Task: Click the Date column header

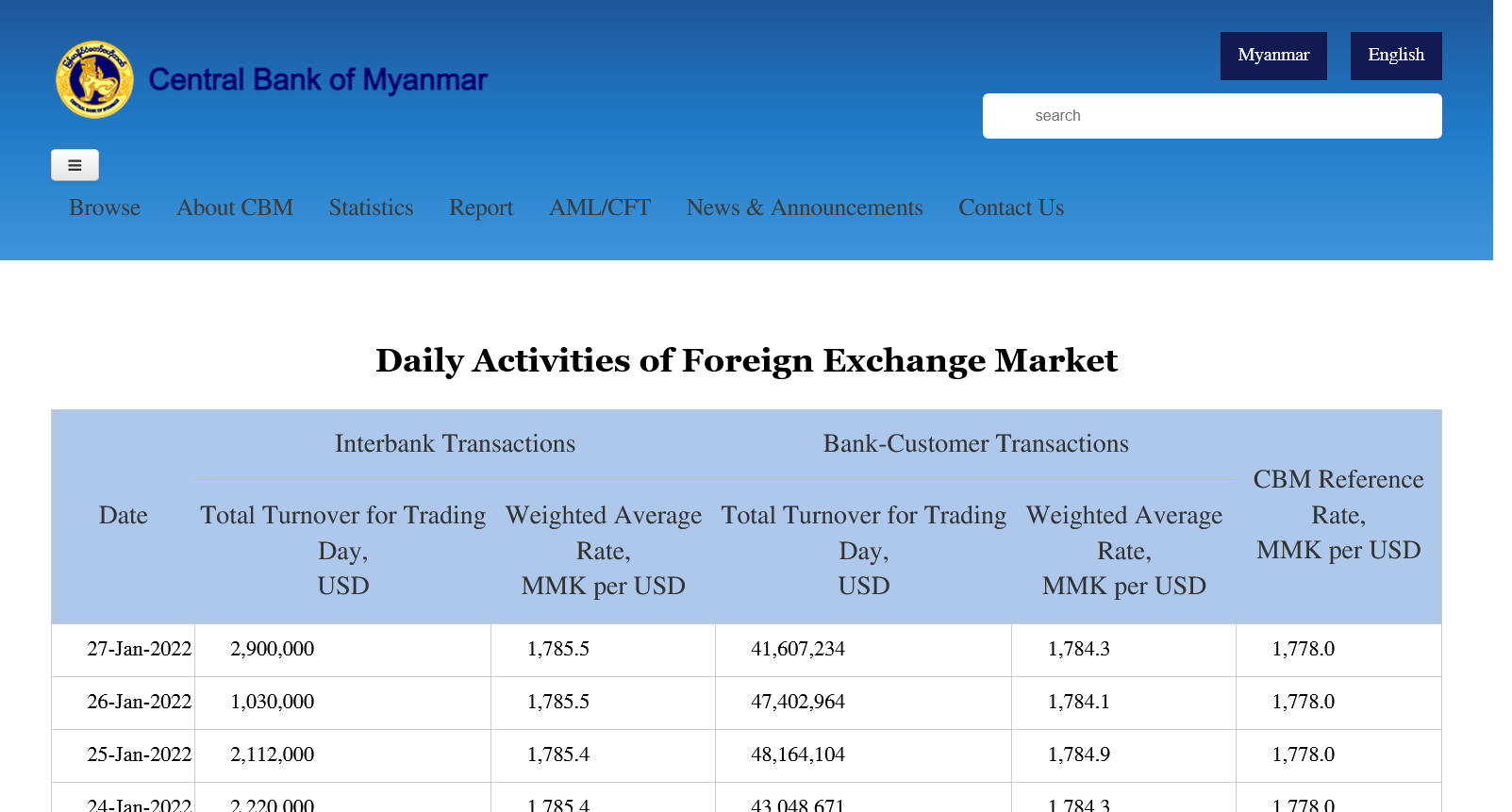Action: [x=124, y=516]
